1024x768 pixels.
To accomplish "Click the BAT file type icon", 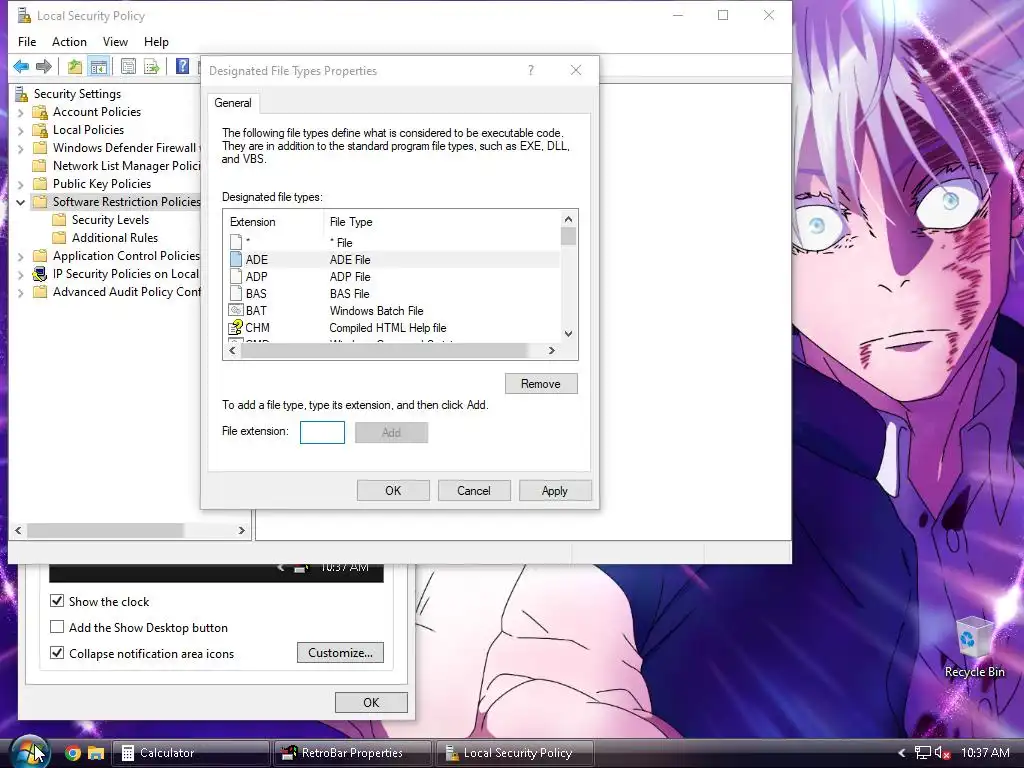I will click(x=236, y=310).
